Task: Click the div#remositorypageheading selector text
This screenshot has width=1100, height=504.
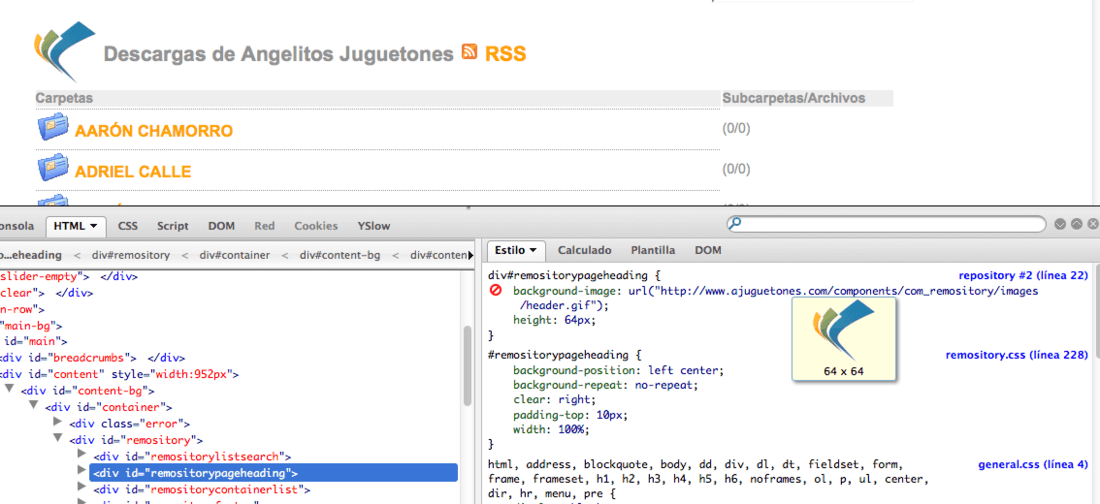Action: click(x=569, y=275)
